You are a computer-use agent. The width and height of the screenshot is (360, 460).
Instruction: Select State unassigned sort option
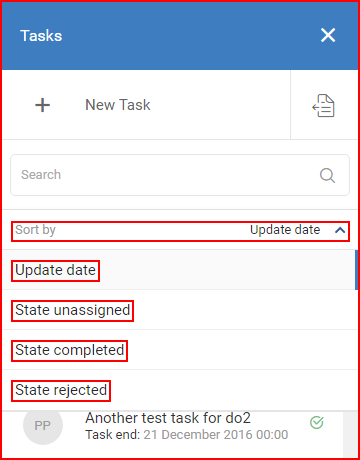coord(72,311)
